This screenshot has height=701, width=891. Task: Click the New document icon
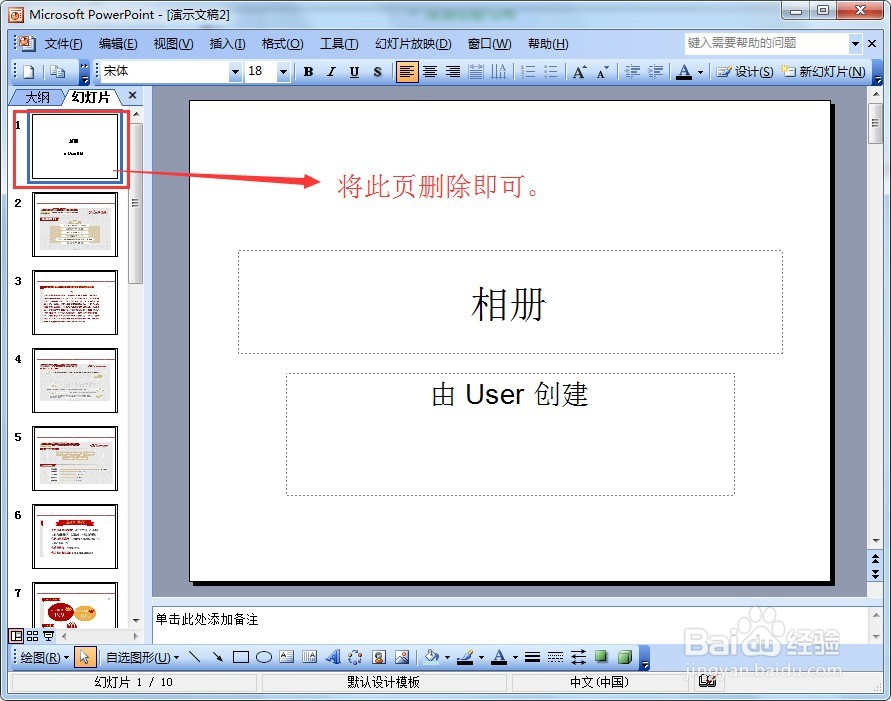click(28, 72)
